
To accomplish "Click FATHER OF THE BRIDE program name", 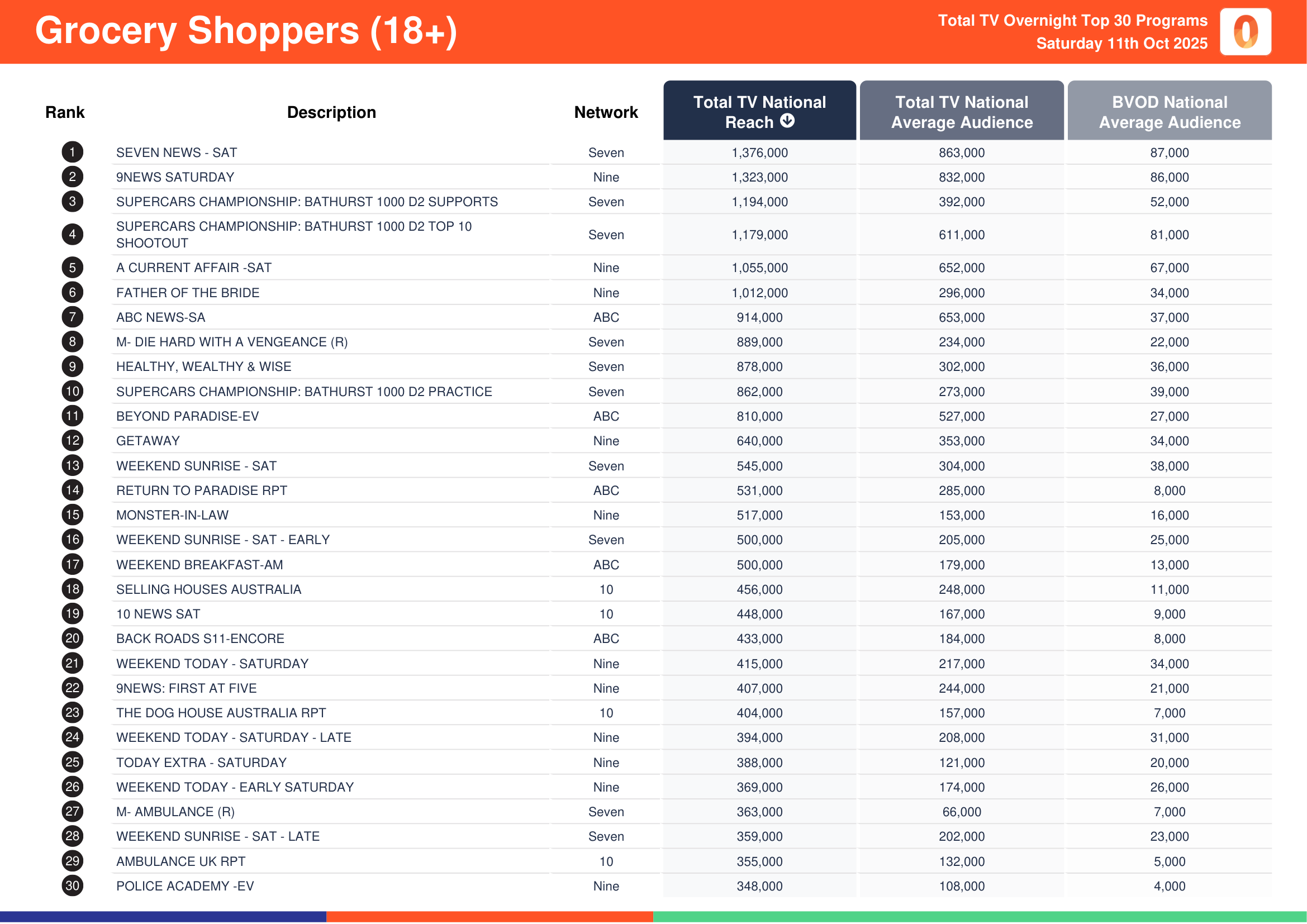I will (188, 292).
